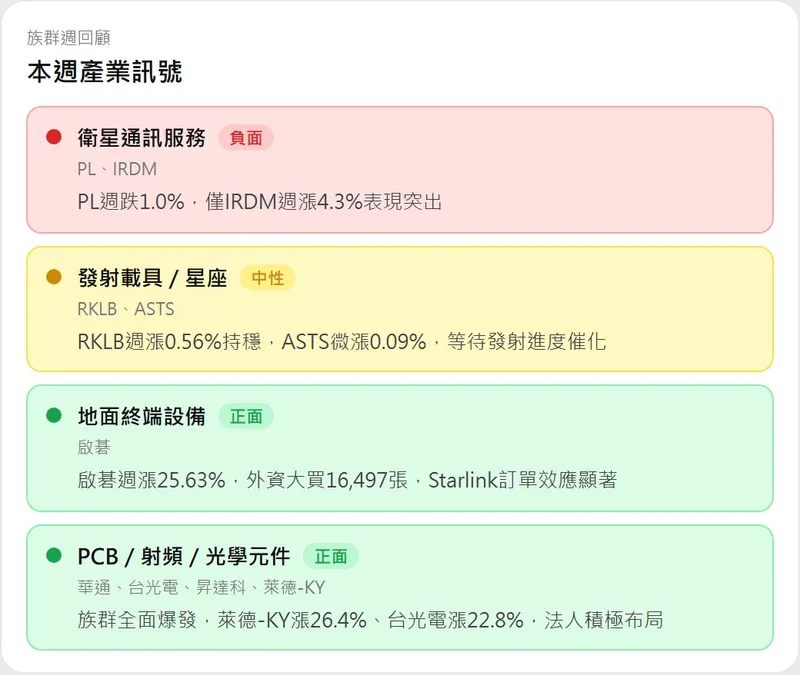Select the RKLB週漲0.56% summary text

pyautogui.click(x=341, y=342)
